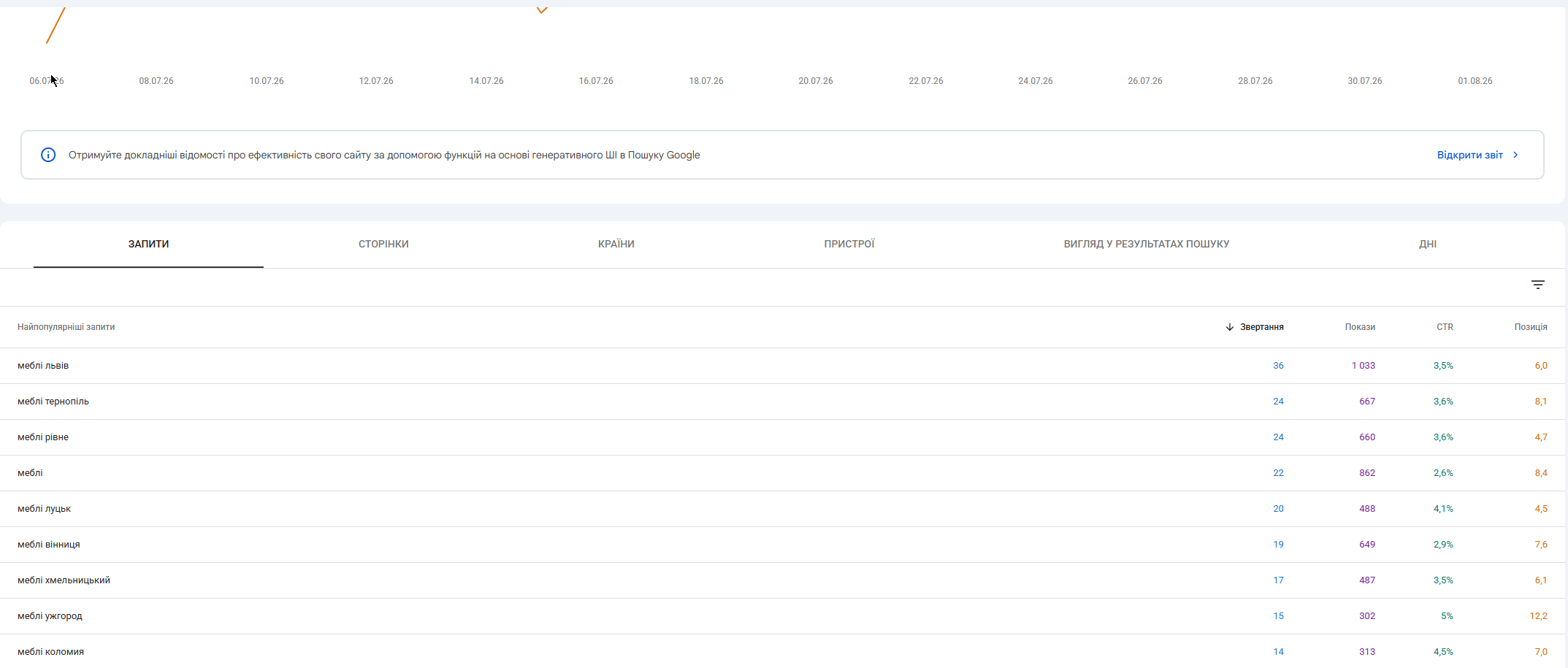Select query меблі львів
This screenshot has height=668, width=1568.
[43, 366]
